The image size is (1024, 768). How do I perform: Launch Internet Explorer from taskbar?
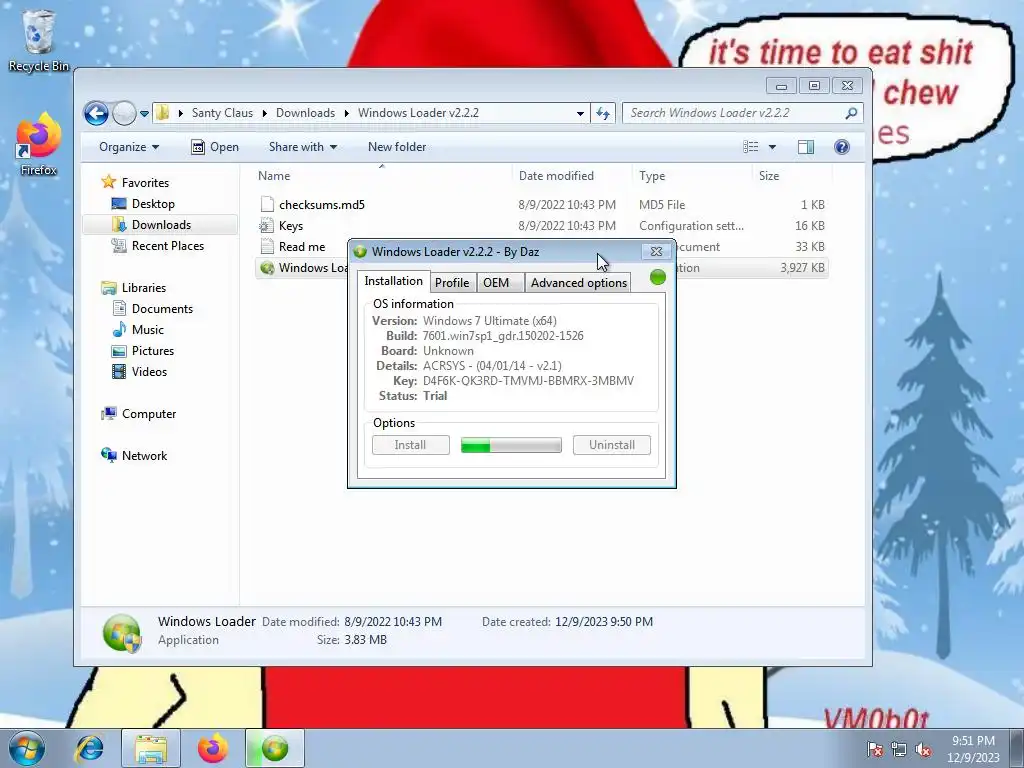tap(89, 748)
